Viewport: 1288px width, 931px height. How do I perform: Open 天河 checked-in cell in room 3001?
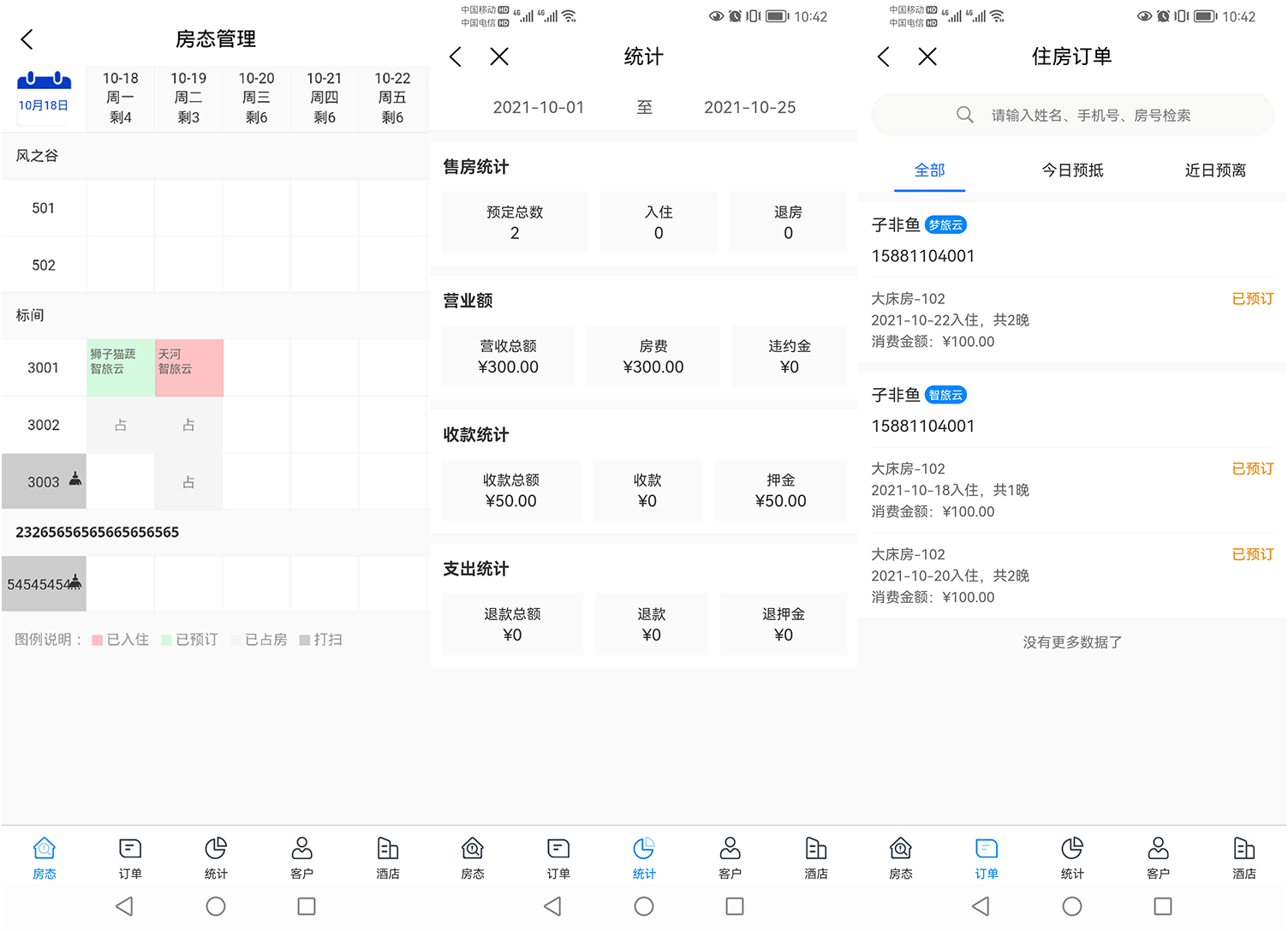point(188,367)
